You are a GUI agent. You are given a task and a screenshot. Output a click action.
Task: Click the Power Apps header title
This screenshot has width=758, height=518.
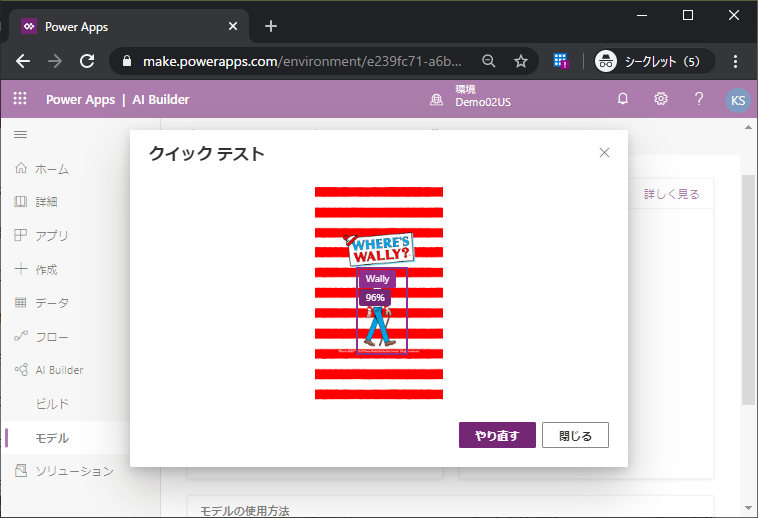point(81,100)
